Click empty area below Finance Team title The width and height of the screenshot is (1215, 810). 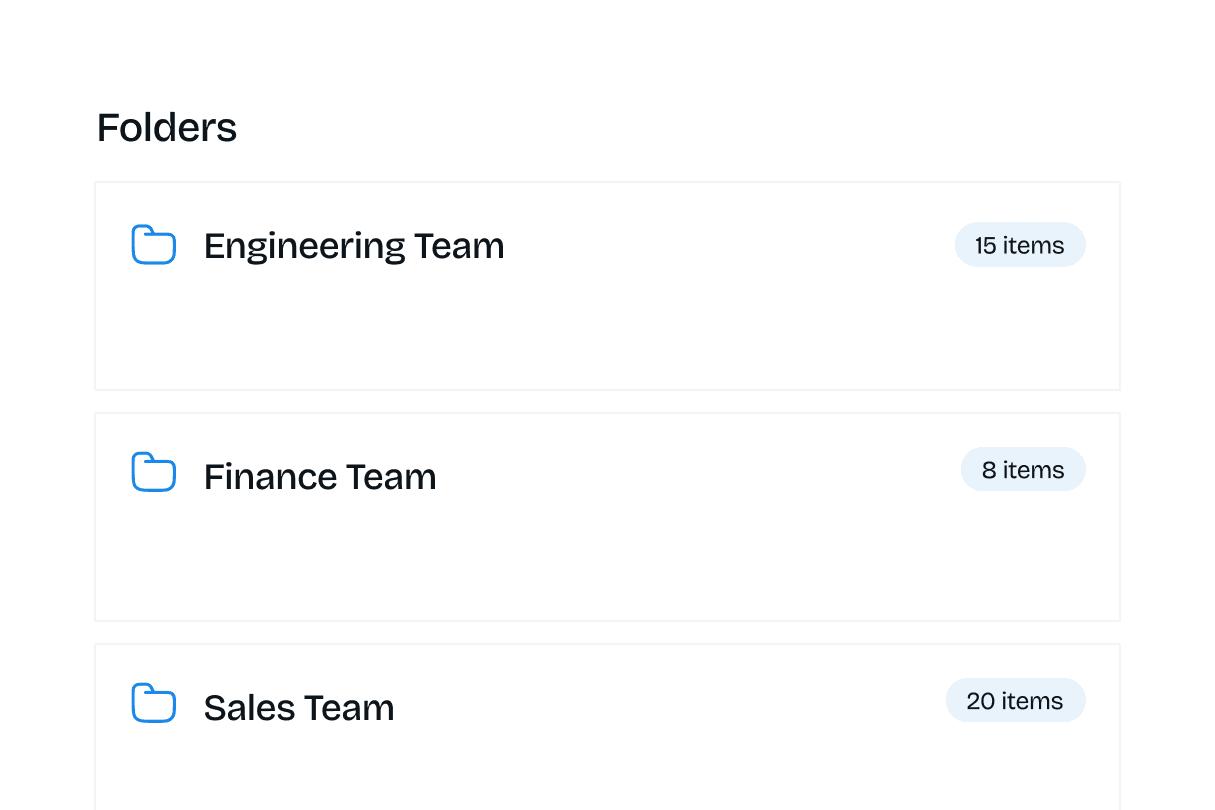point(600,565)
